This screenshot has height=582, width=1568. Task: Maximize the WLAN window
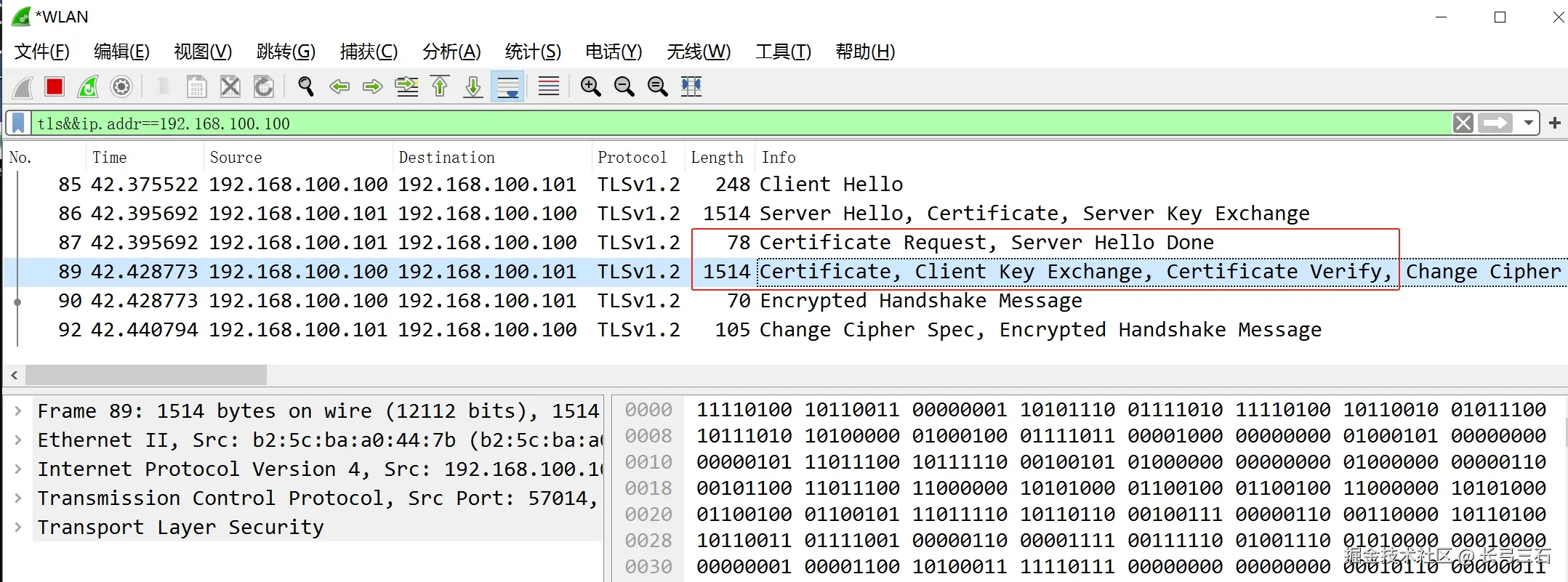(x=1500, y=17)
